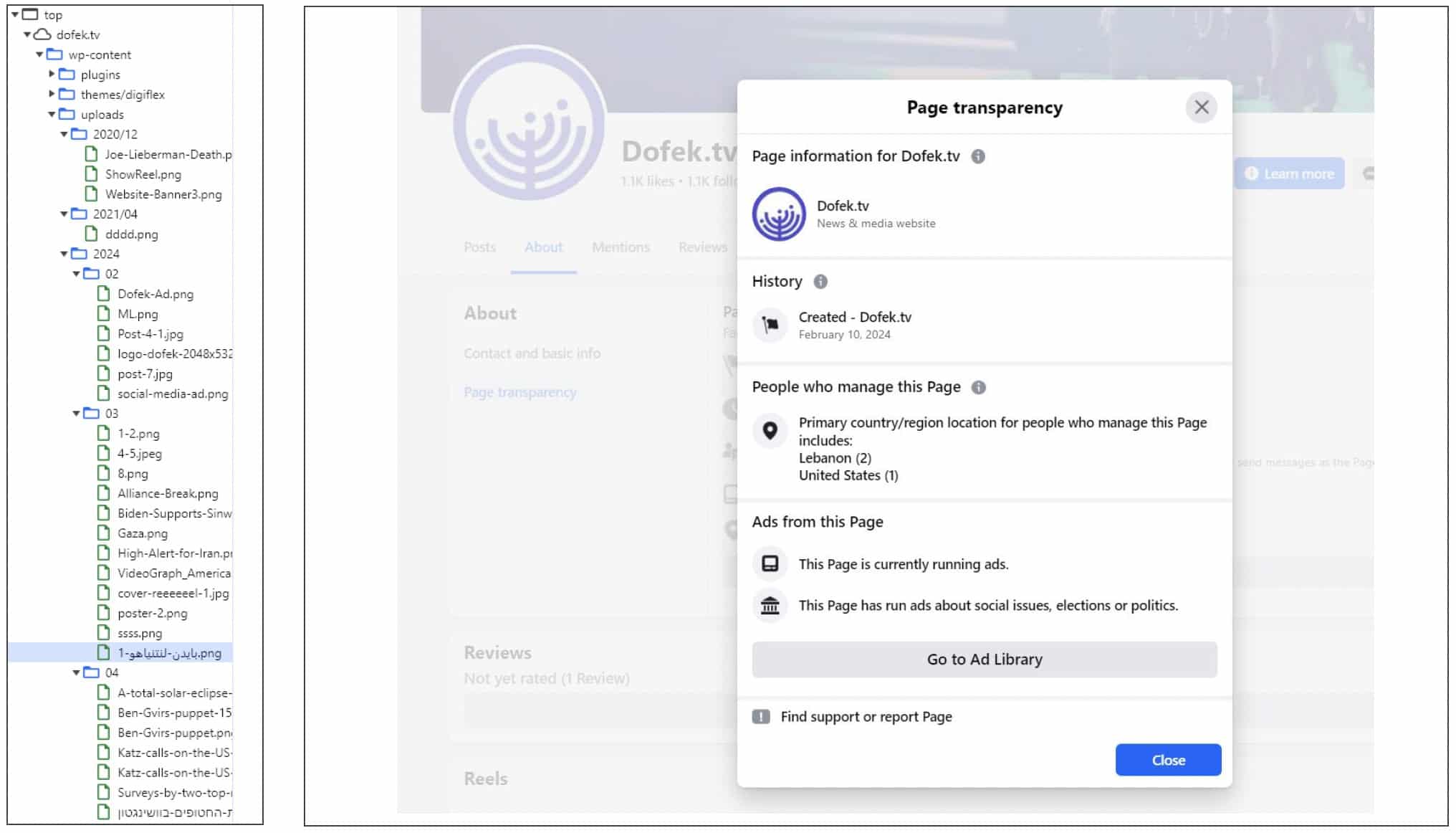Viewport: 1456px width, 833px height.
Task: Expand the plugins folder
Action: (x=52, y=74)
